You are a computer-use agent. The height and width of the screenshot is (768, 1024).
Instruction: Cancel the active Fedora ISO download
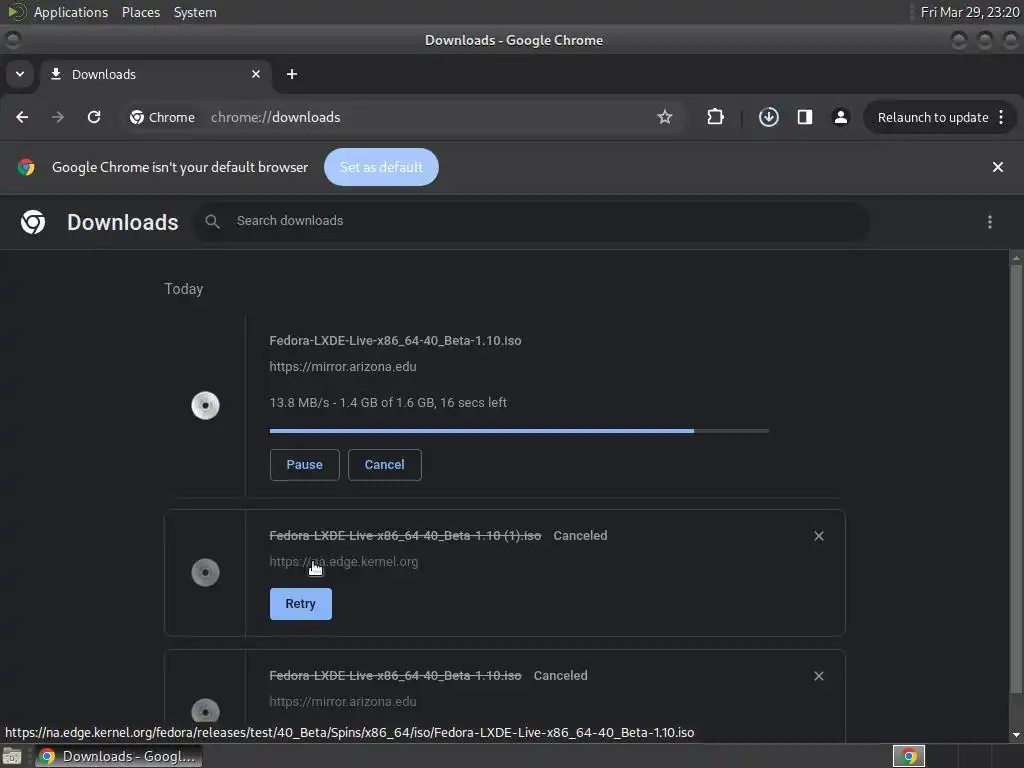click(x=385, y=465)
